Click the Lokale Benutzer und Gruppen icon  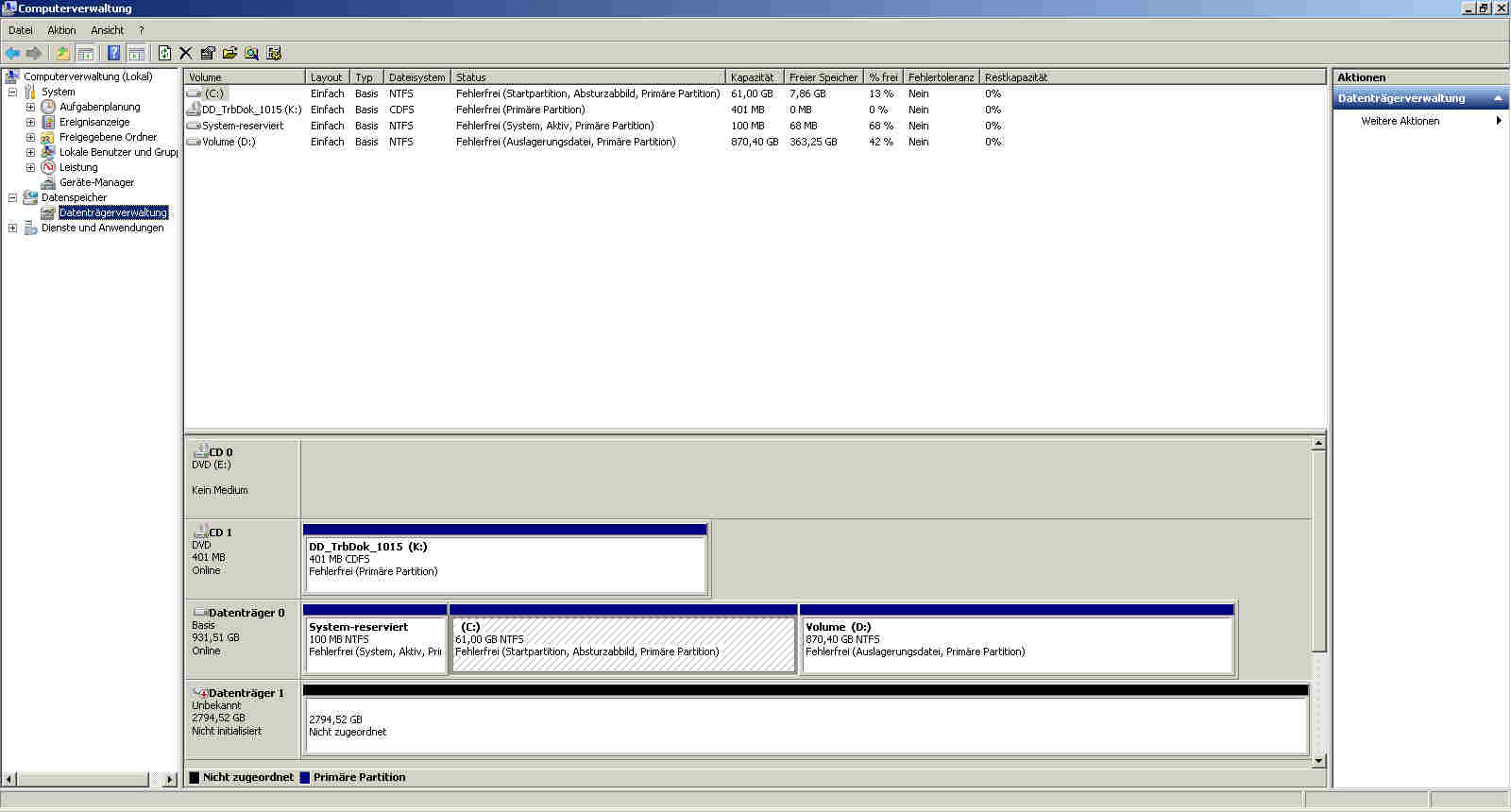48,152
